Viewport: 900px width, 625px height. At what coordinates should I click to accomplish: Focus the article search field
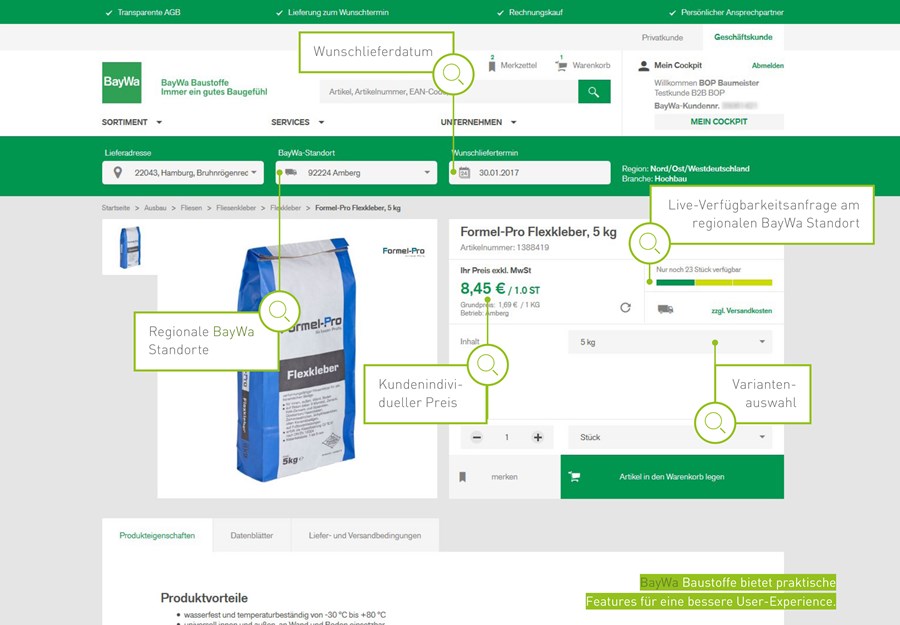[449, 92]
